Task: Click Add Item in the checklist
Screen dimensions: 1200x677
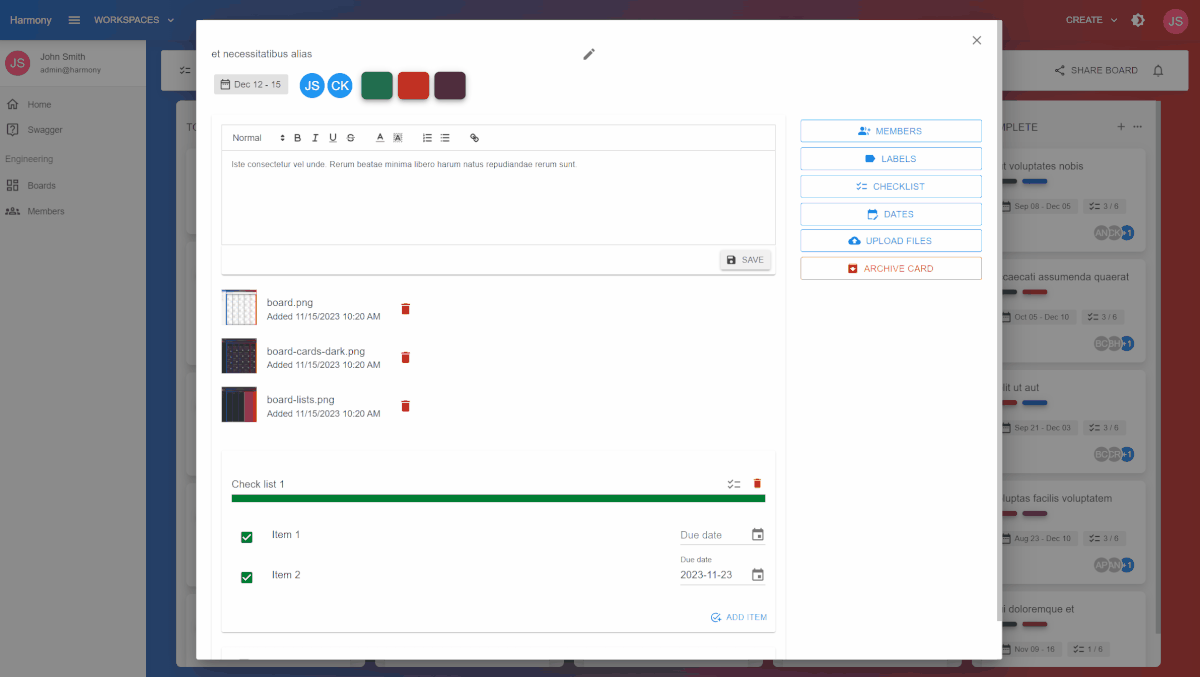Action: pos(738,617)
